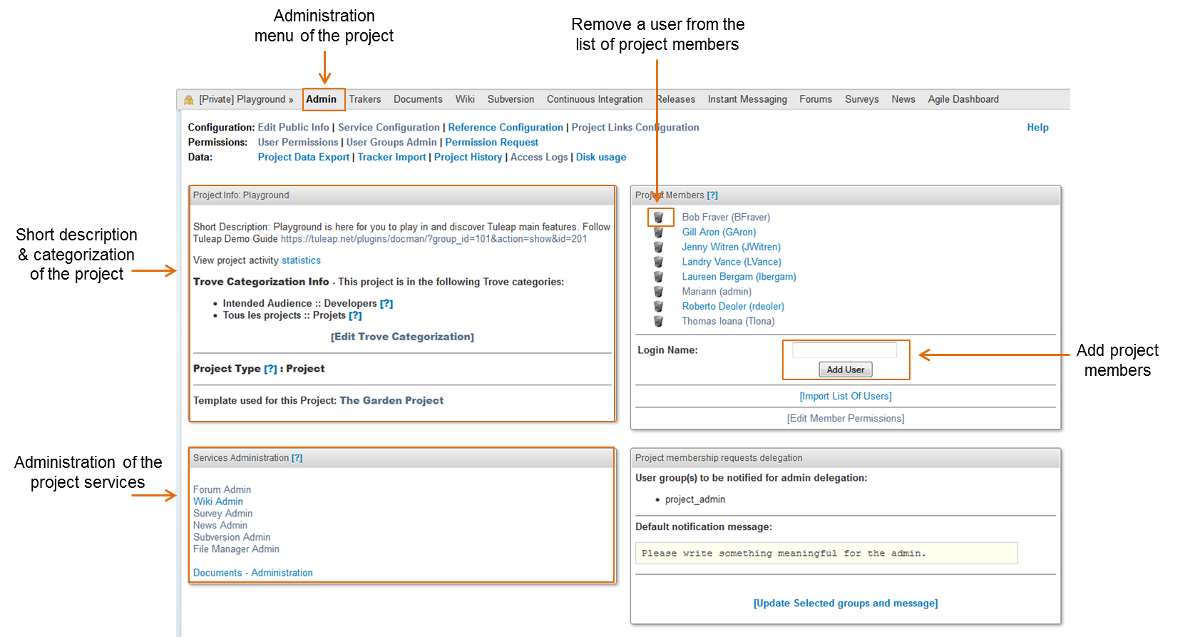Remove Roberto Deoler via trash icon
Screen dimensions: 1200x637
pos(658,307)
